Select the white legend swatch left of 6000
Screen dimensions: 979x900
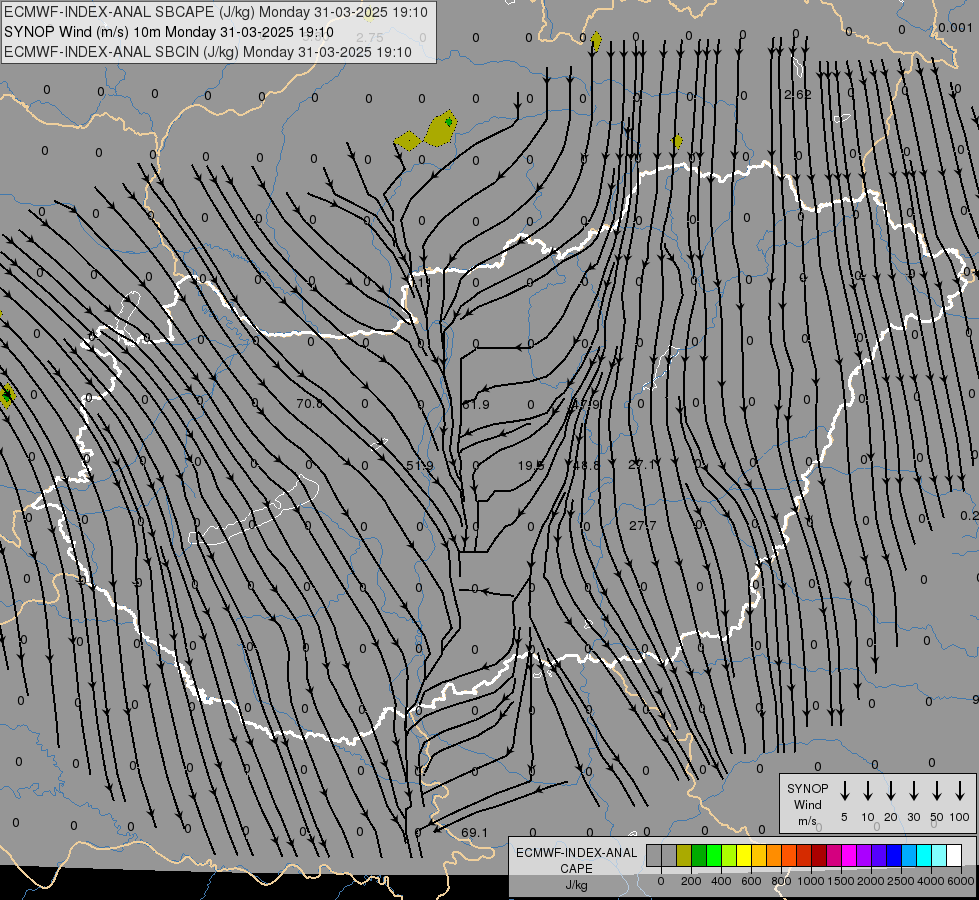pyautogui.click(x=954, y=855)
